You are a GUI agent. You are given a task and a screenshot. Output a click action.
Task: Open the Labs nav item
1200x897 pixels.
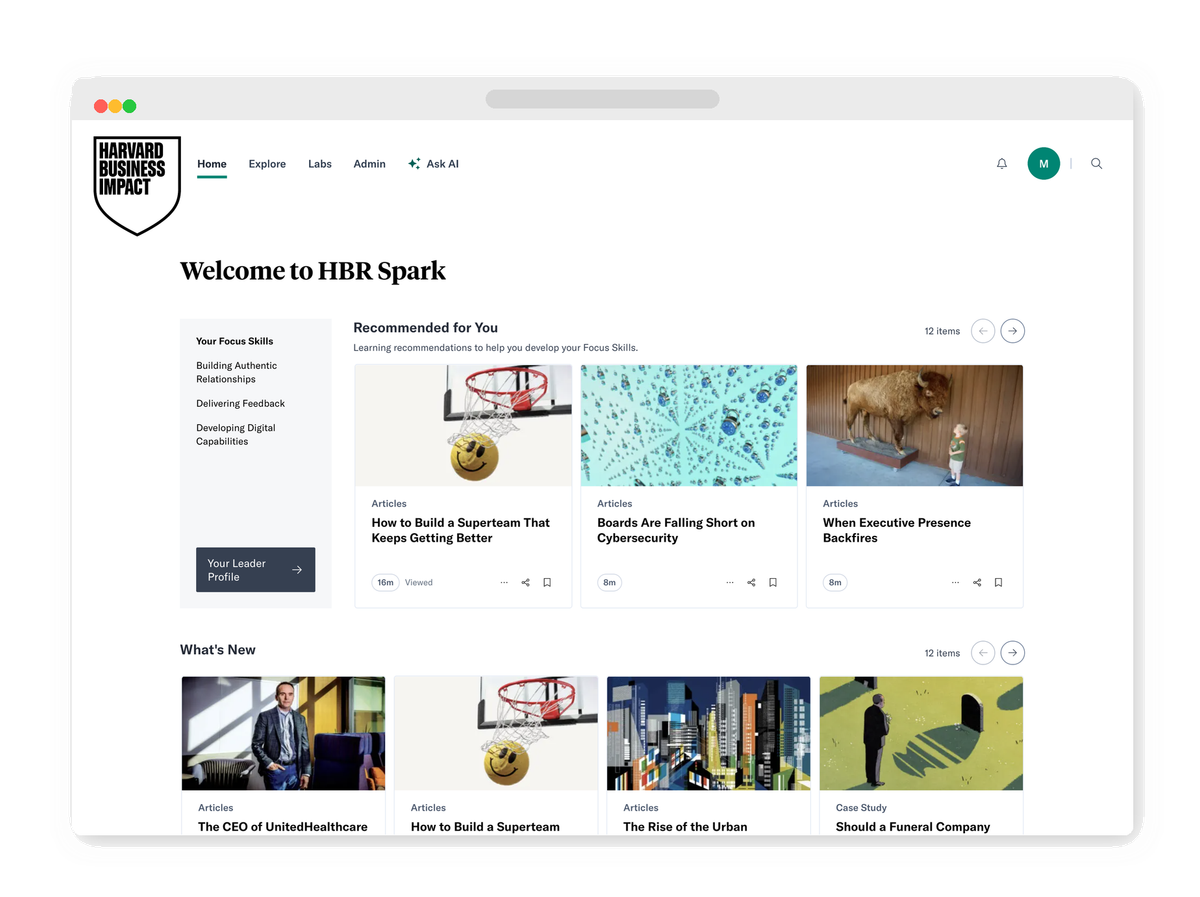click(320, 164)
